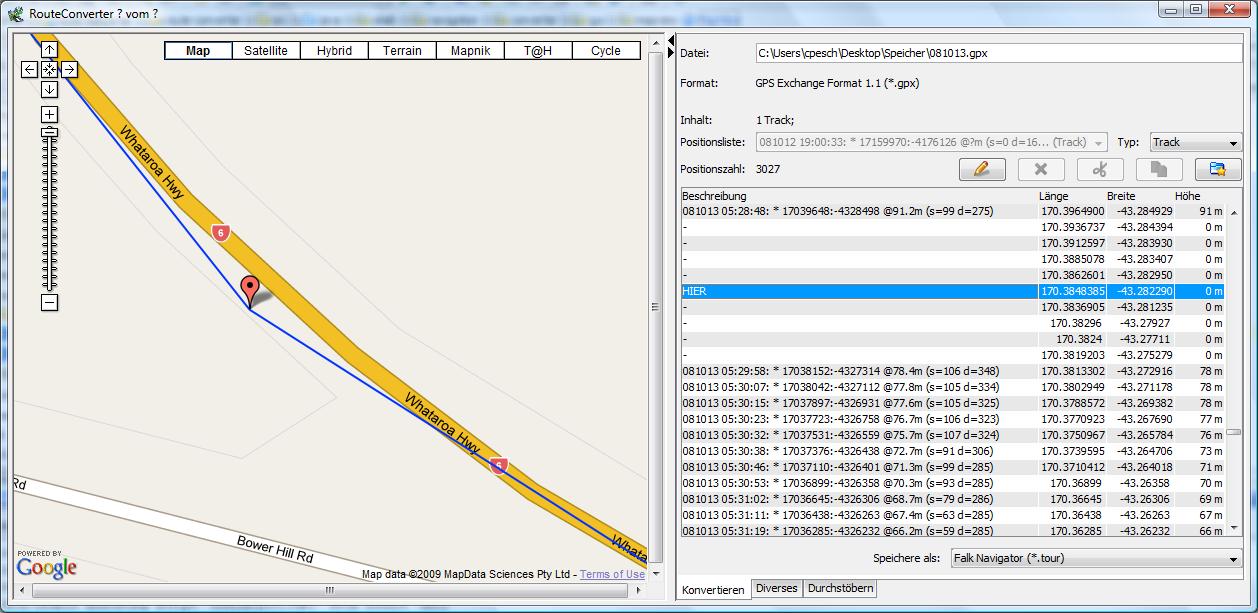The image size is (1258, 613).
Task: Switch map view to T@H
Action: pyautogui.click(x=538, y=51)
